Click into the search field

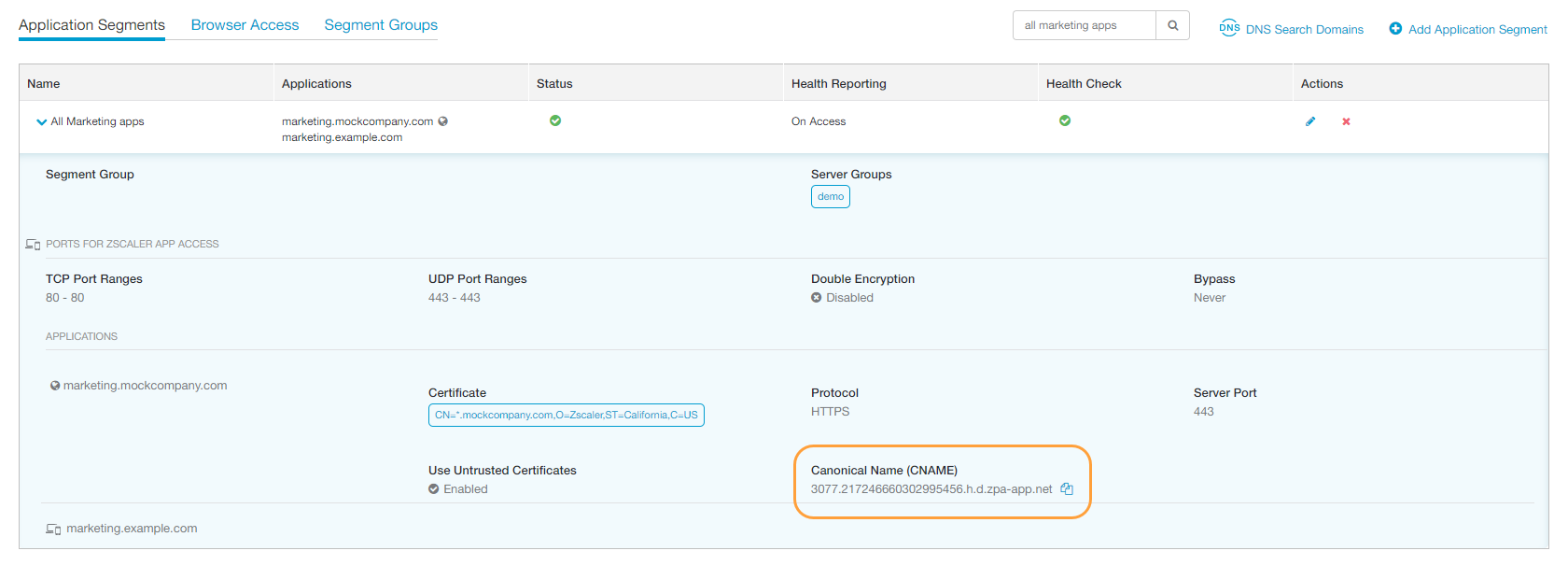[1084, 26]
